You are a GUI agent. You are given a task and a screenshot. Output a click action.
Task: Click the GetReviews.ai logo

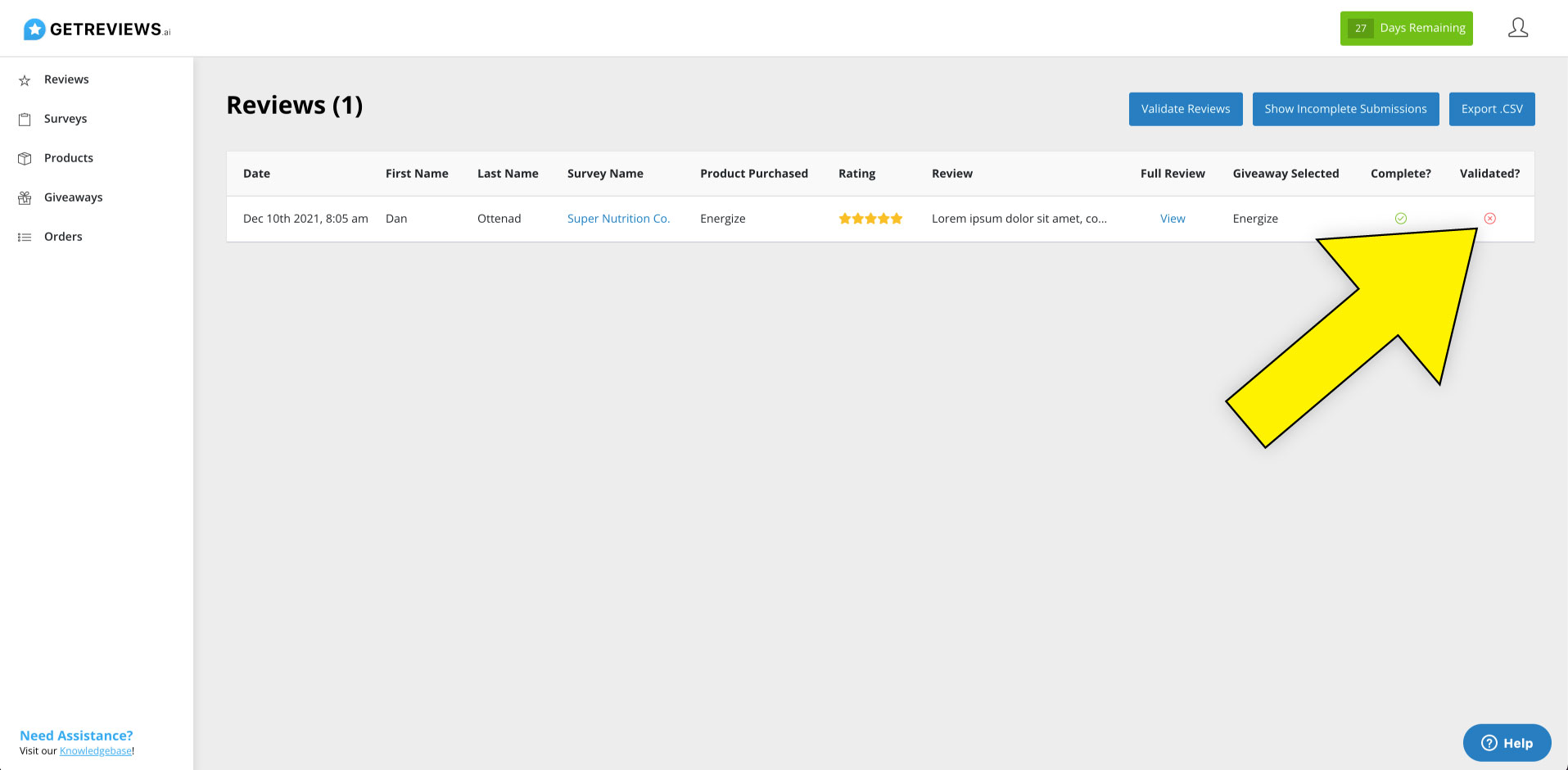(x=96, y=27)
